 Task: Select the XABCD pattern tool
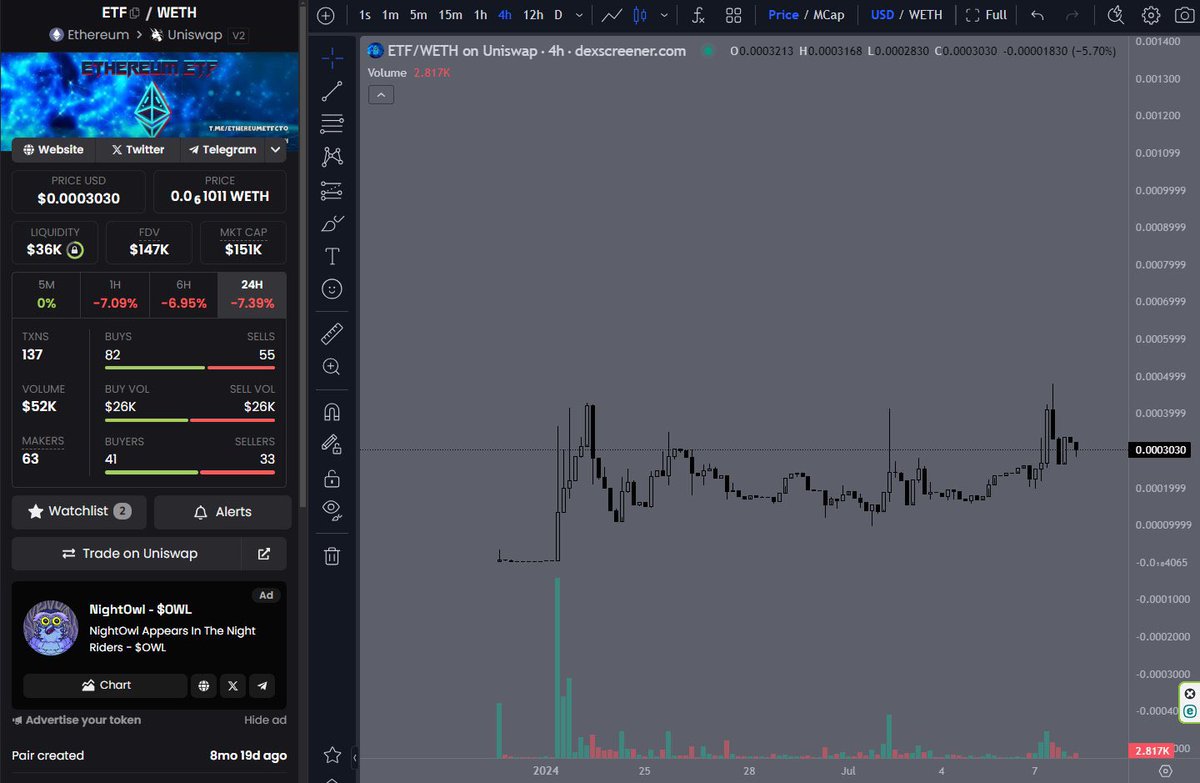pos(332,156)
